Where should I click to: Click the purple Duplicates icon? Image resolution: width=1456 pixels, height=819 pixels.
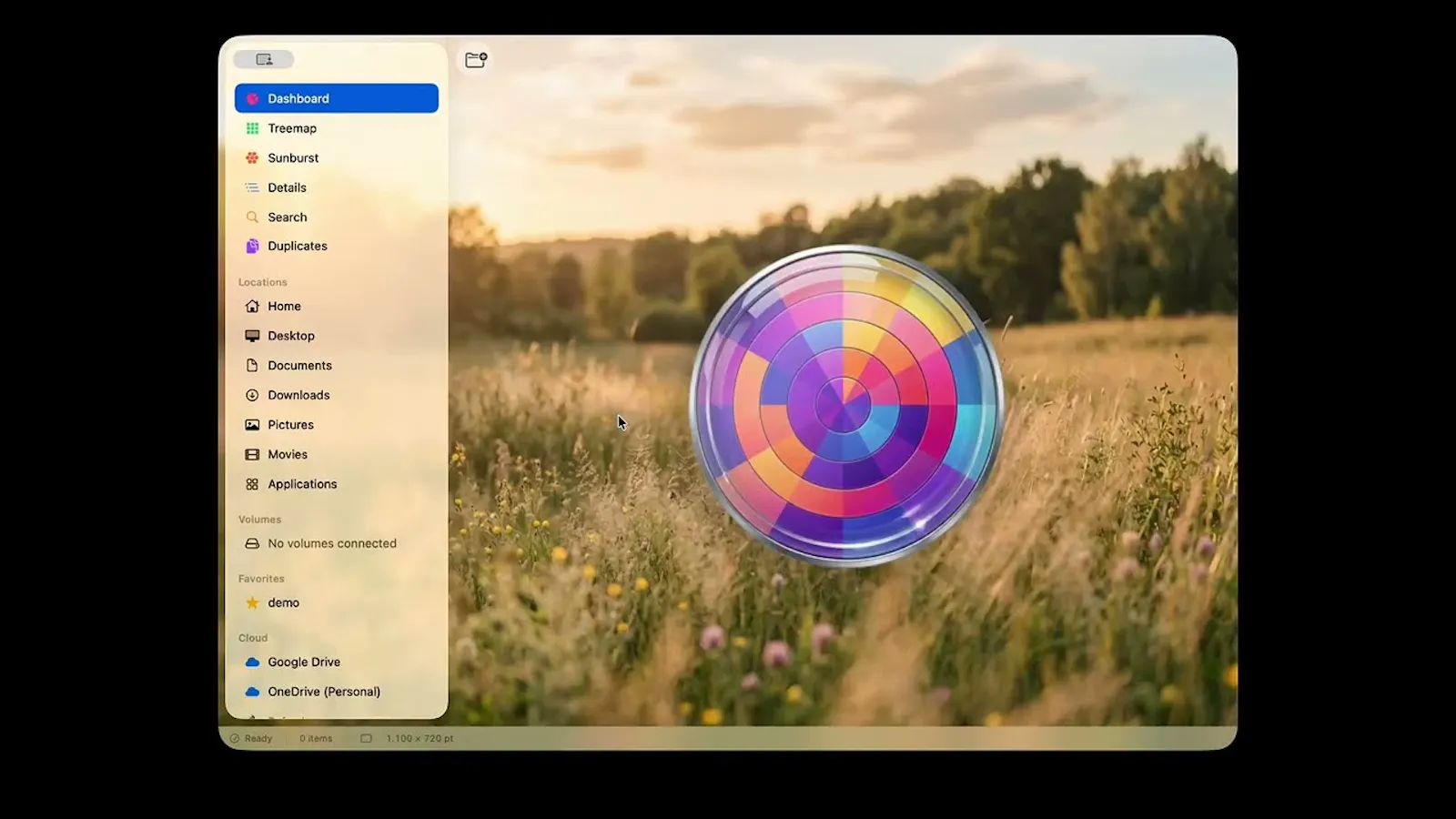pos(252,246)
